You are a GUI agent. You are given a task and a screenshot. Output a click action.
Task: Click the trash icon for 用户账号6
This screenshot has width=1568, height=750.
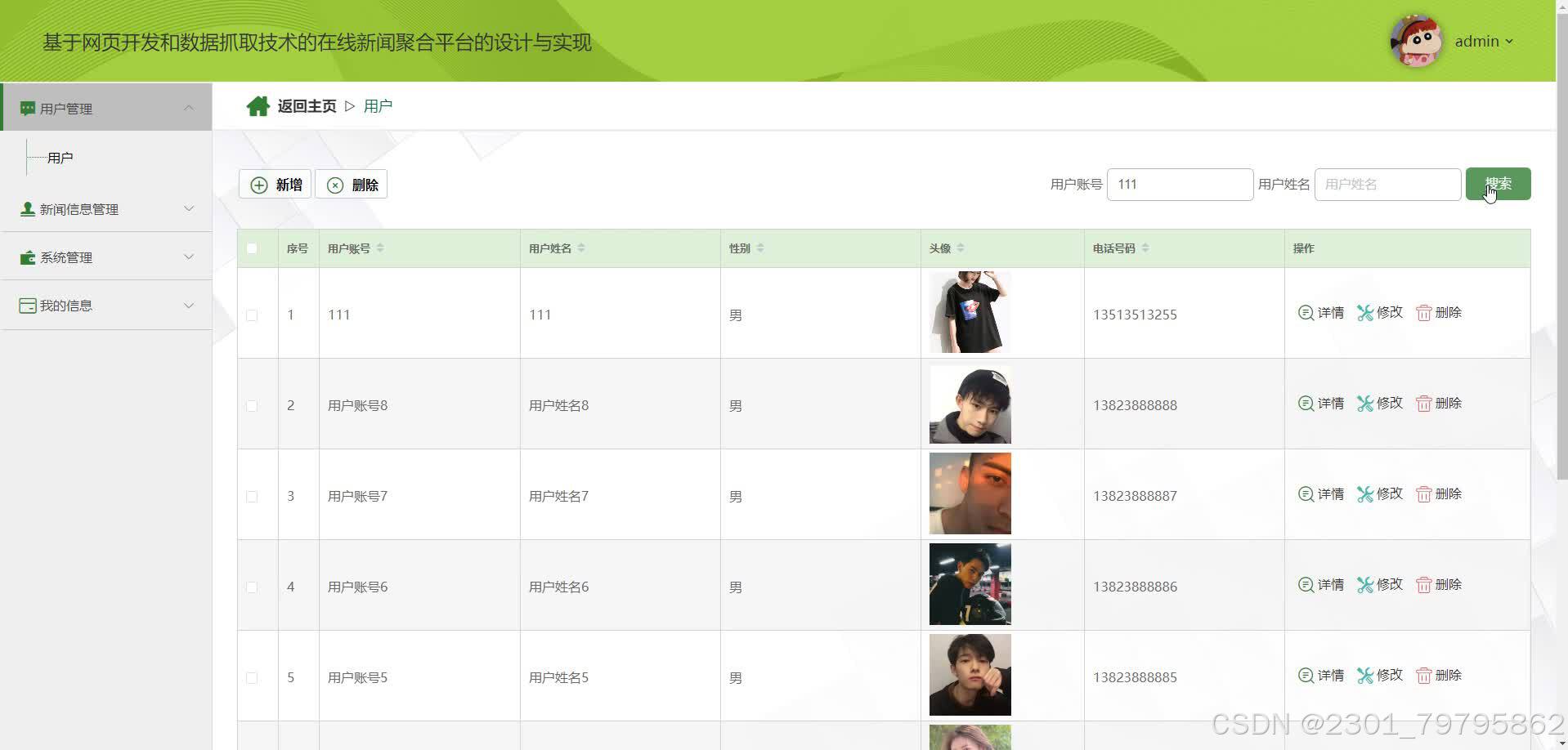[x=1424, y=585]
